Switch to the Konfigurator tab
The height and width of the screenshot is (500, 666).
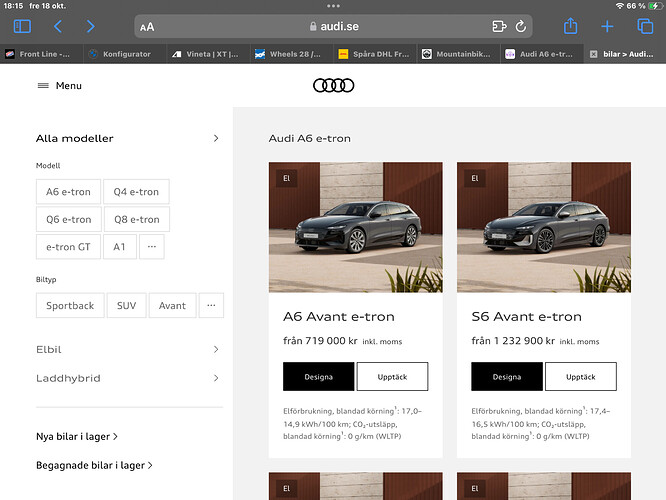click(125, 54)
